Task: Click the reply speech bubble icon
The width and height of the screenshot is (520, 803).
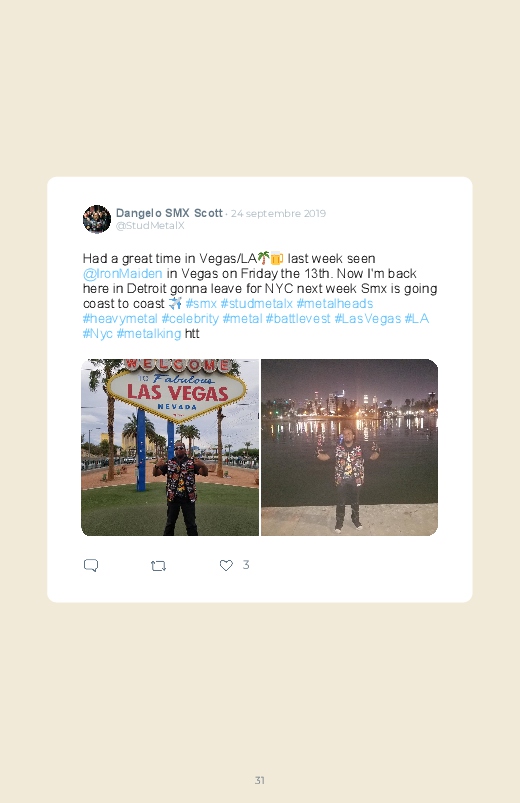Action: (91, 565)
